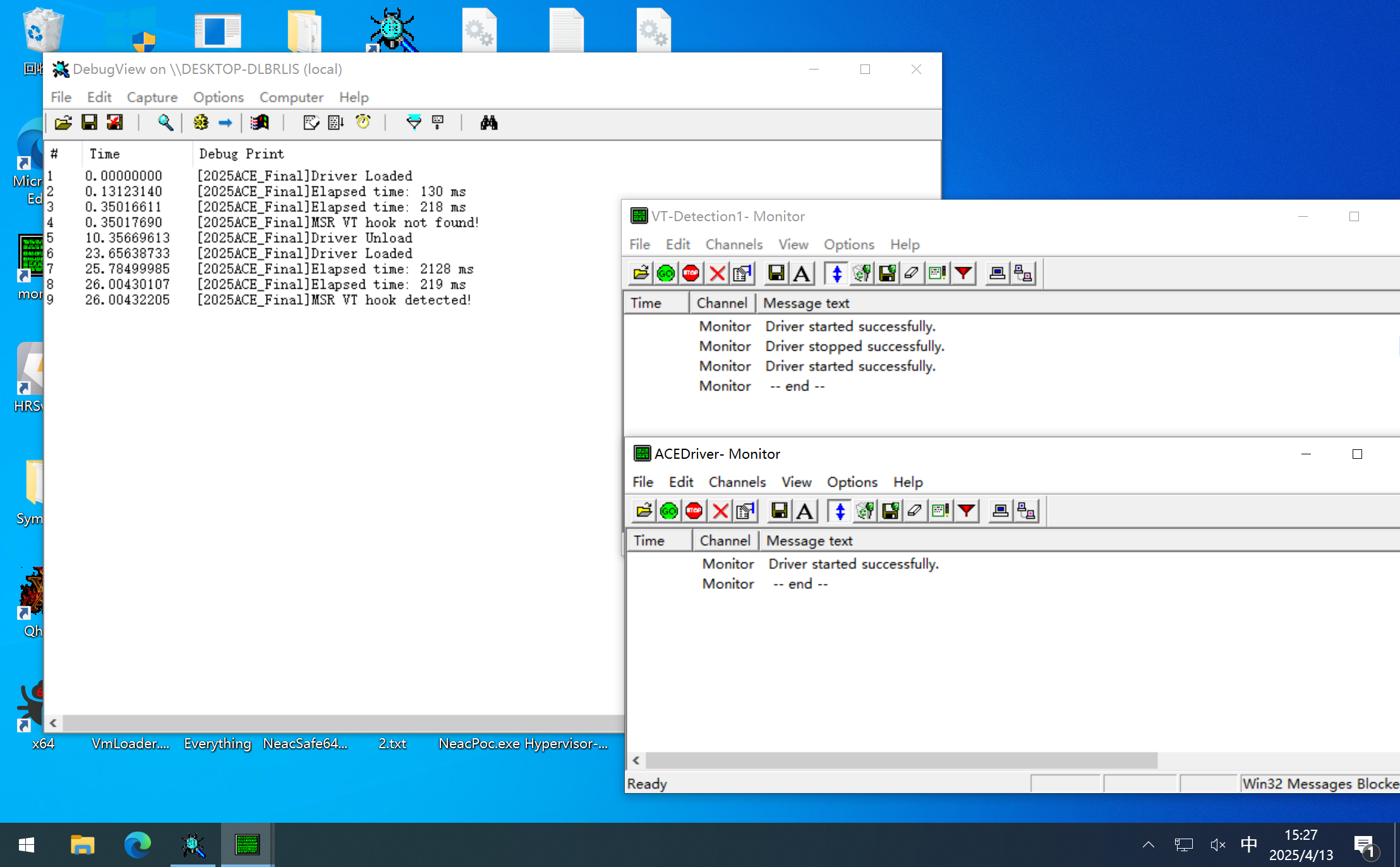Open Edit menu in VT-Detection1 Monitor
This screenshot has width=1400, height=867.
coord(678,245)
